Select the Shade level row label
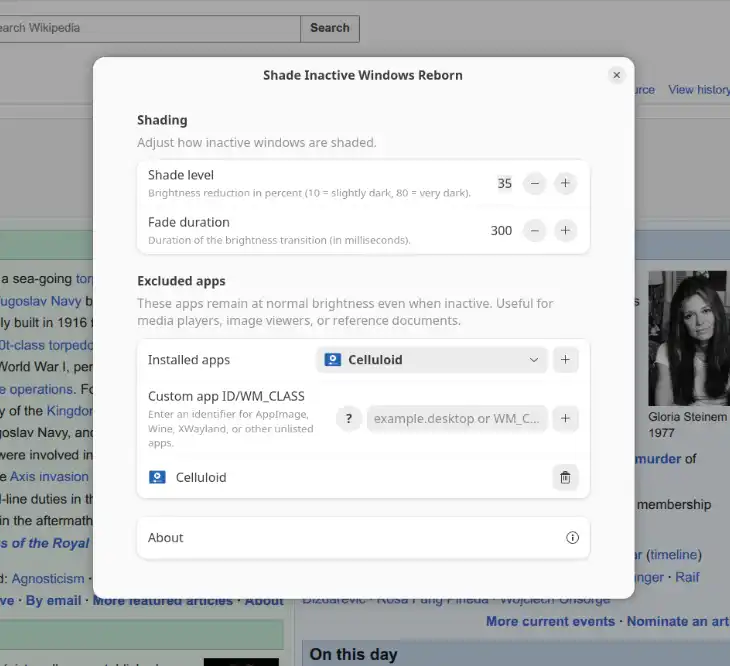This screenshot has width=730, height=666. [181, 175]
